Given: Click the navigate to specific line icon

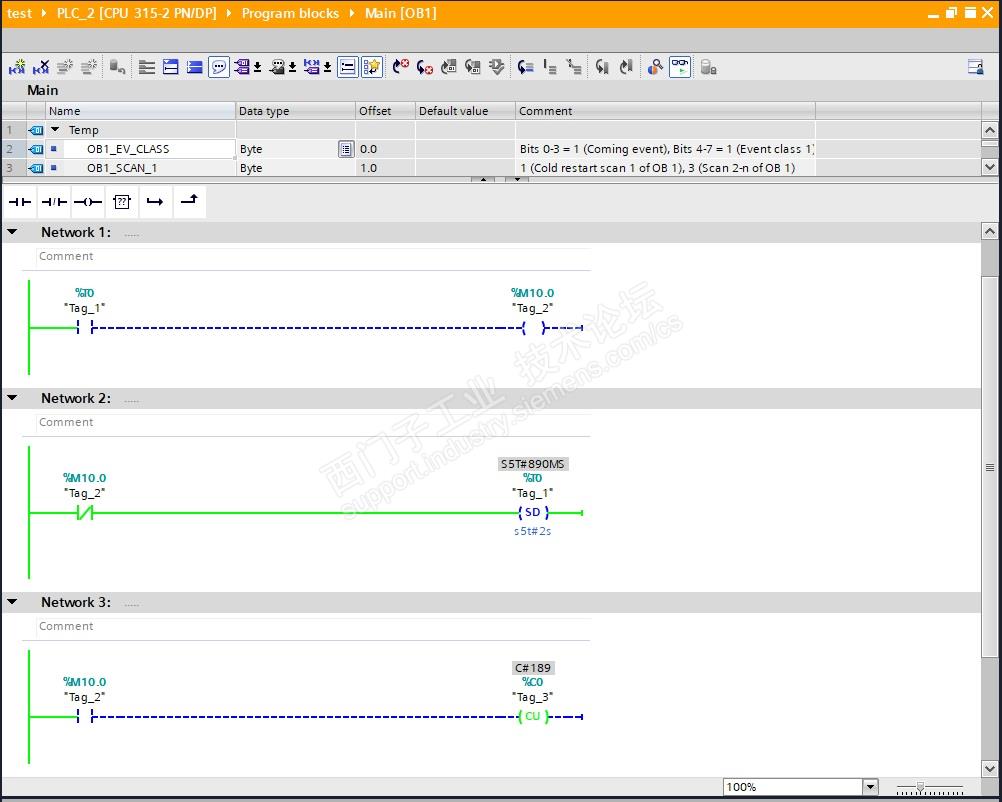Looking at the screenshot, I should 526,66.
